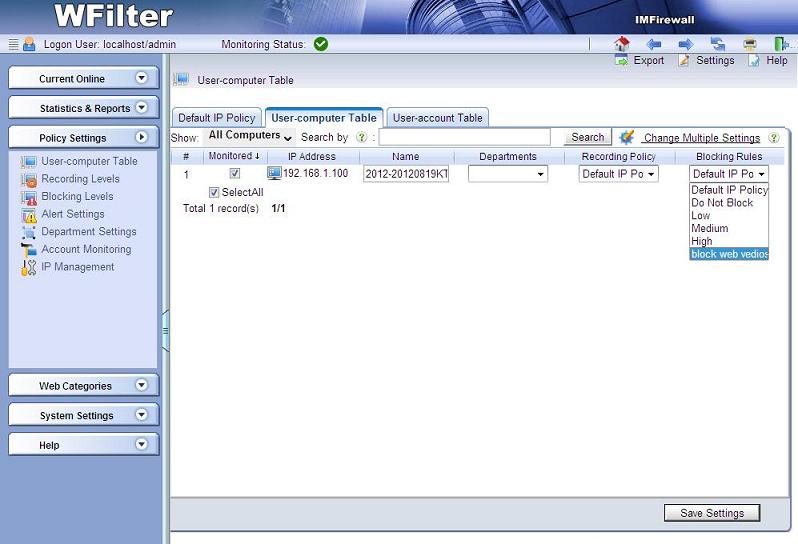The image size is (798, 544).
Task: Click the Alert Settings warning icon
Action: (29, 215)
